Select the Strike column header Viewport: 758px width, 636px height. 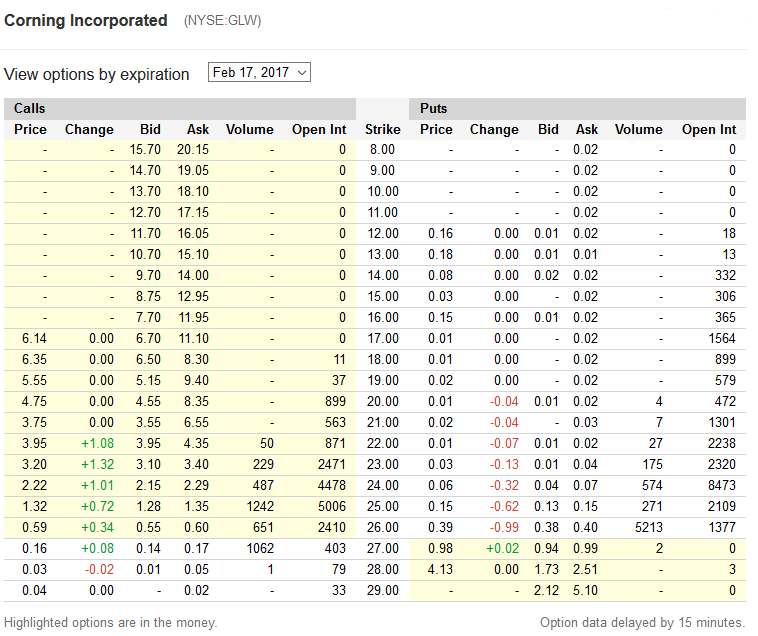coord(382,130)
